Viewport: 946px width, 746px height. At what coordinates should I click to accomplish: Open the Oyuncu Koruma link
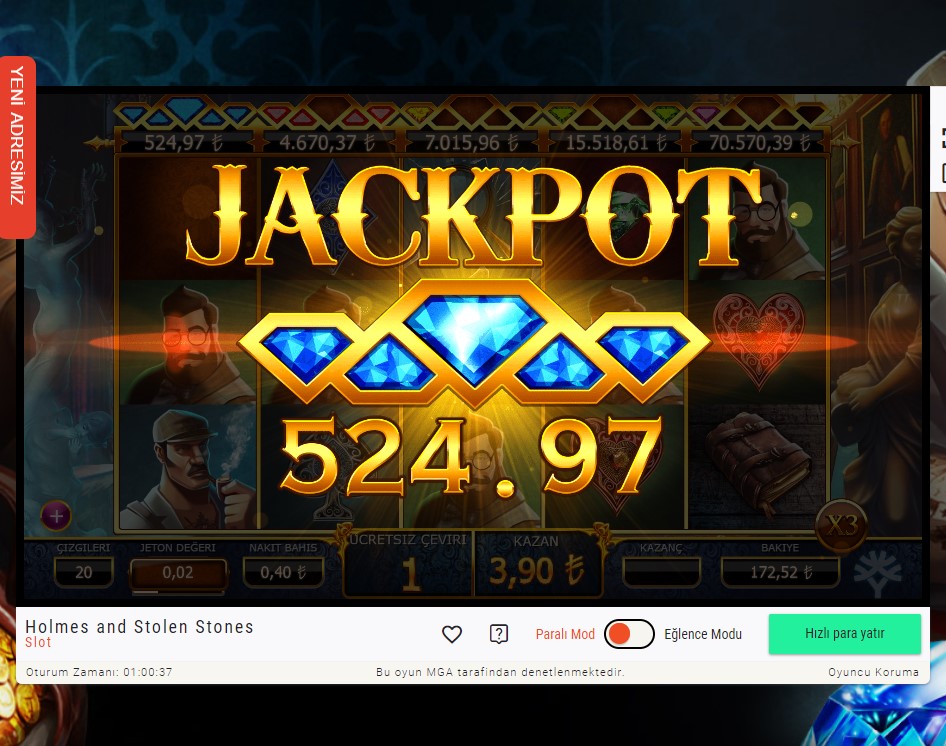[873, 672]
